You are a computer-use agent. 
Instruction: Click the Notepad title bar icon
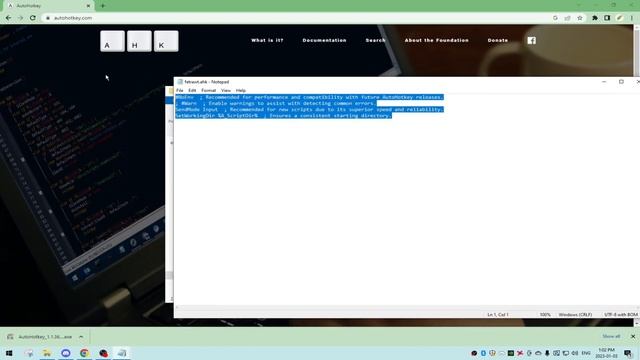[x=180, y=82]
